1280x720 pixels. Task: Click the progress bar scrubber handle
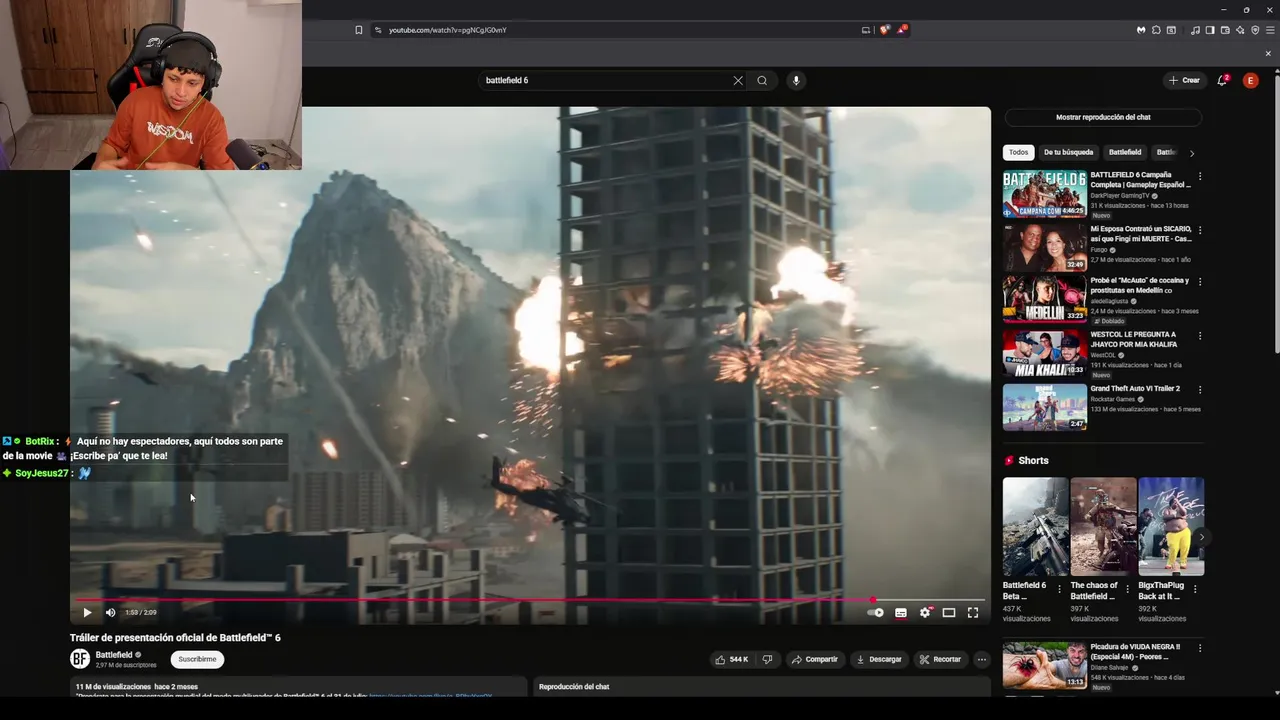pyautogui.click(x=873, y=600)
